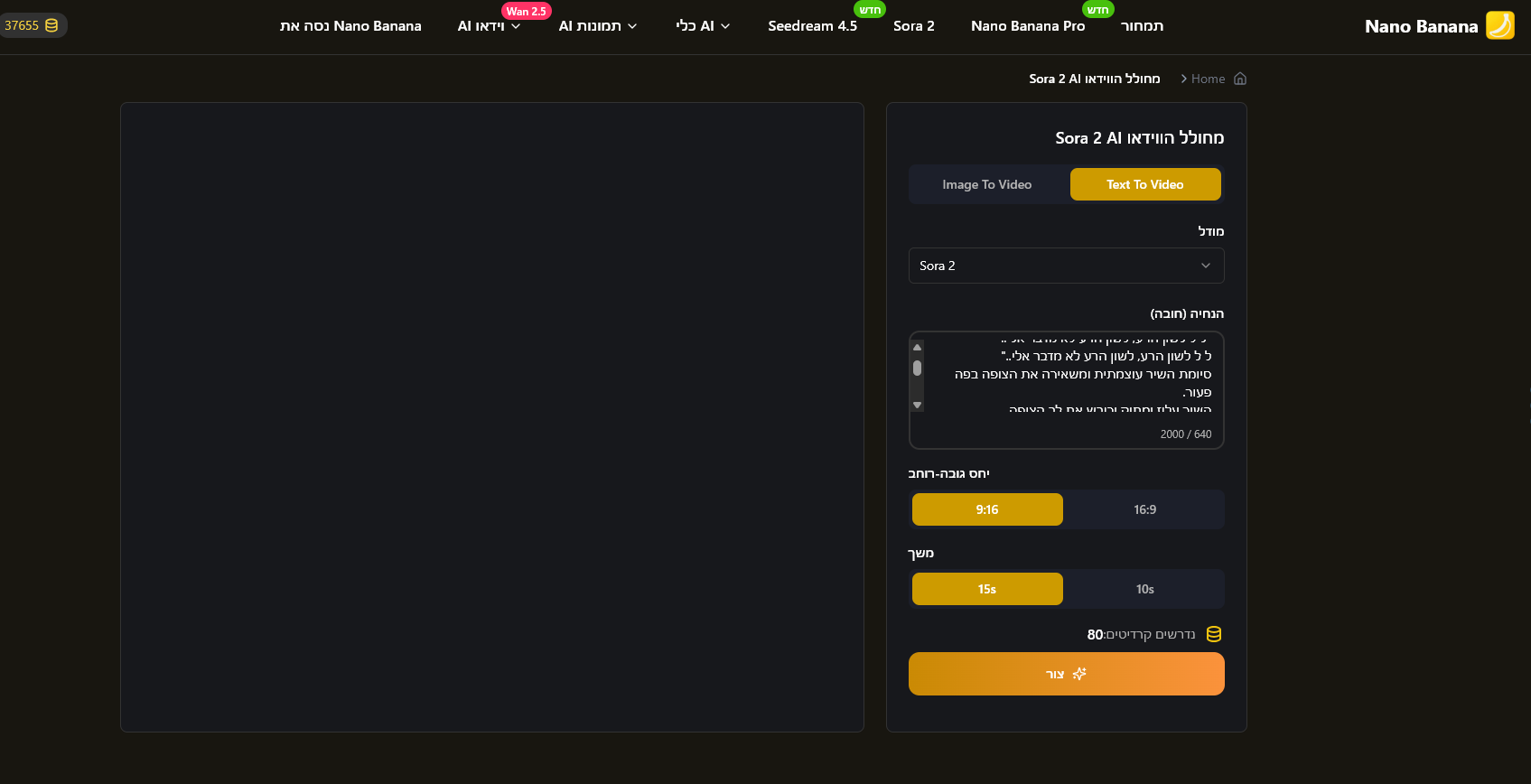Open the credits coin balance 37655
This screenshot has width=1531, height=784.
click(32, 25)
